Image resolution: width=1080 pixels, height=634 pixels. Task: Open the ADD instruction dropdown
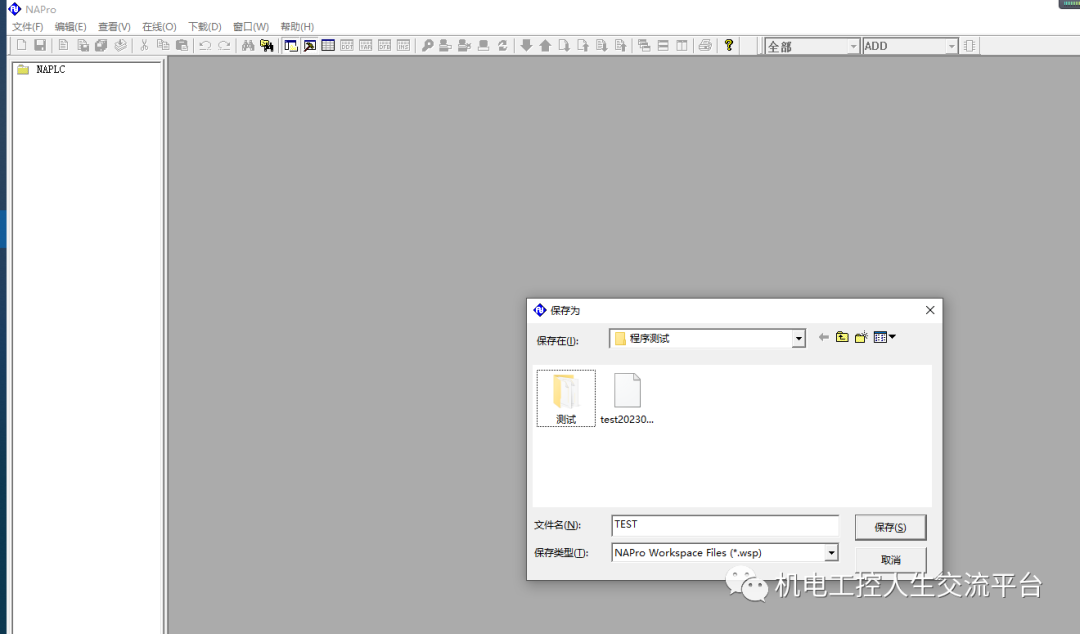click(x=951, y=46)
